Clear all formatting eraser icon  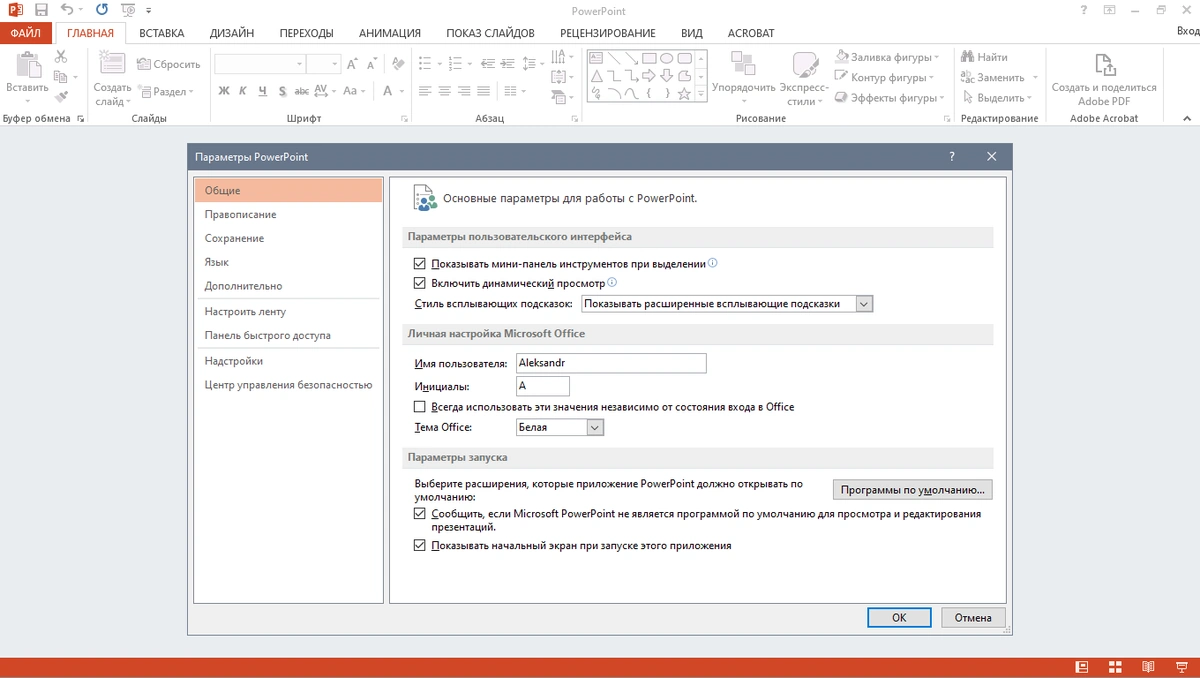(x=397, y=64)
